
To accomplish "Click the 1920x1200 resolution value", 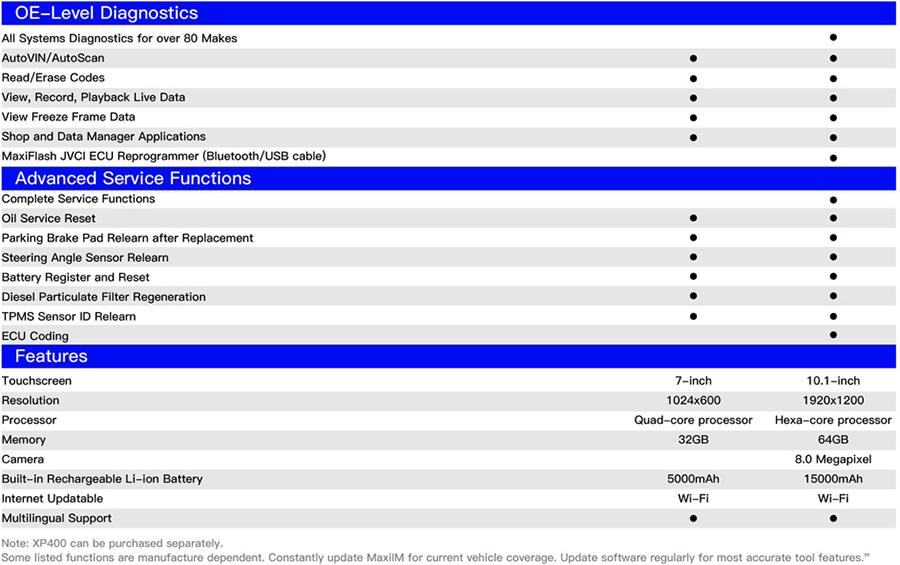I will pos(833,400).
